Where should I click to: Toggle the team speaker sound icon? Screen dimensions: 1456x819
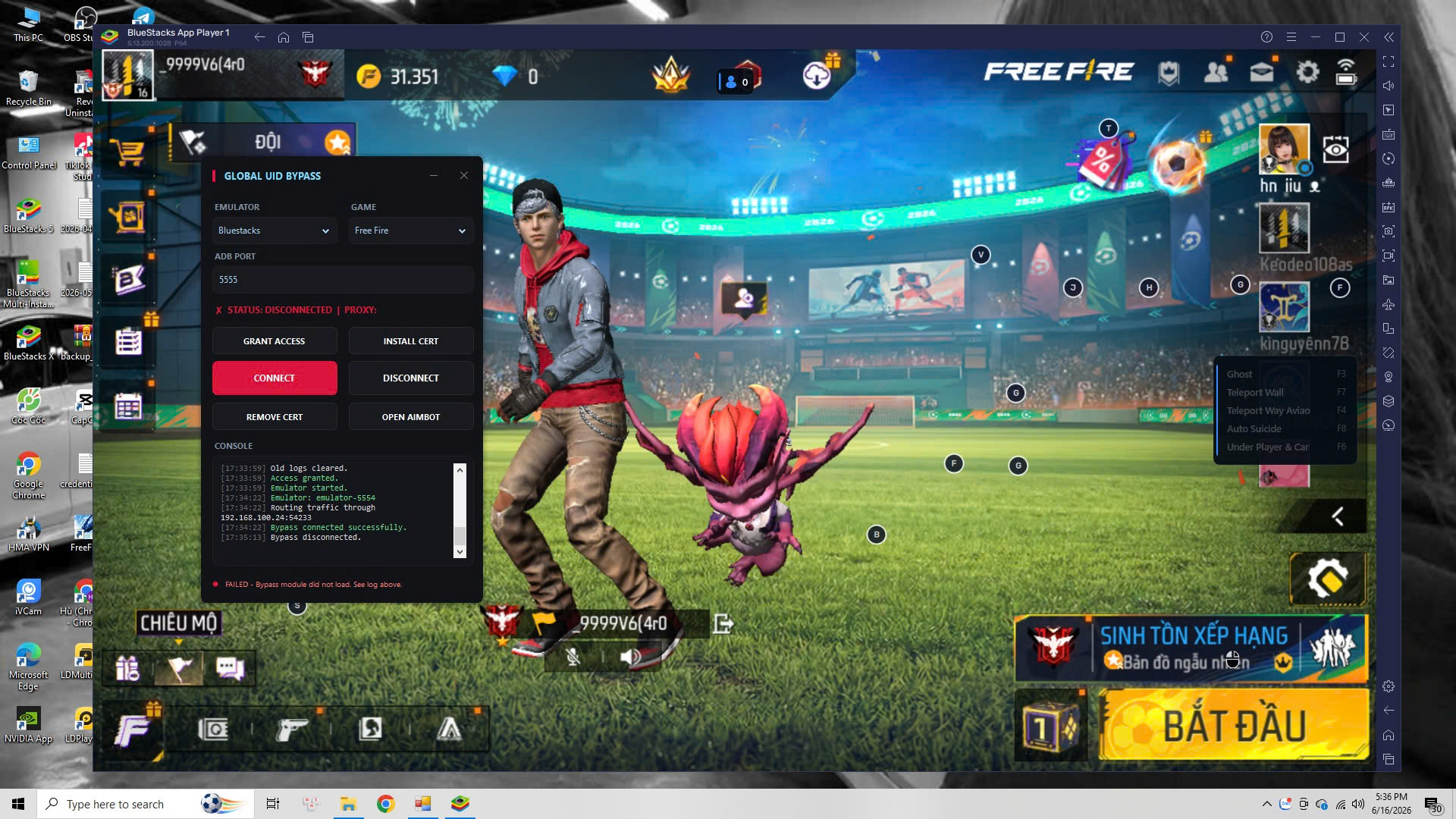630,657
